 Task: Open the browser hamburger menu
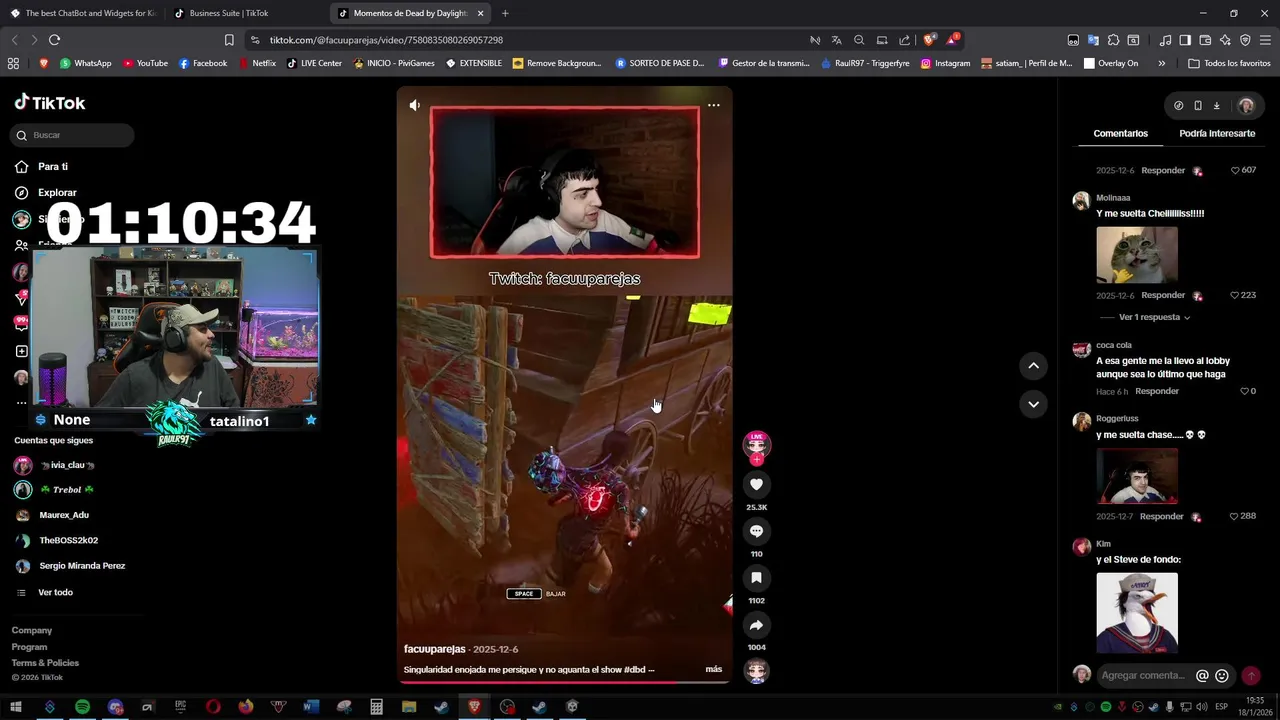click(x=1265, y=40)
